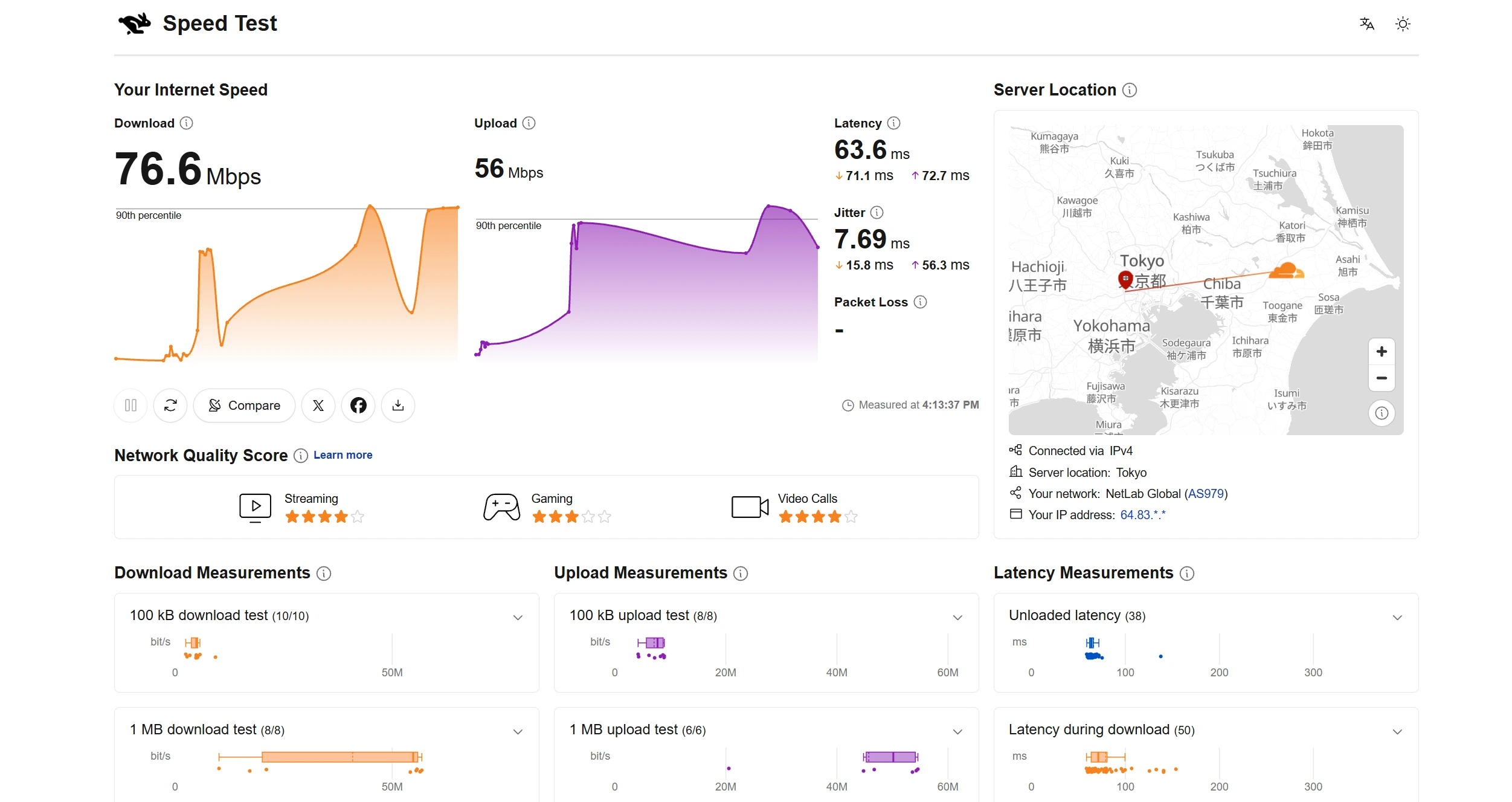1512x802 pixels.
Task: Download the results file
Action: click(398, 405)
